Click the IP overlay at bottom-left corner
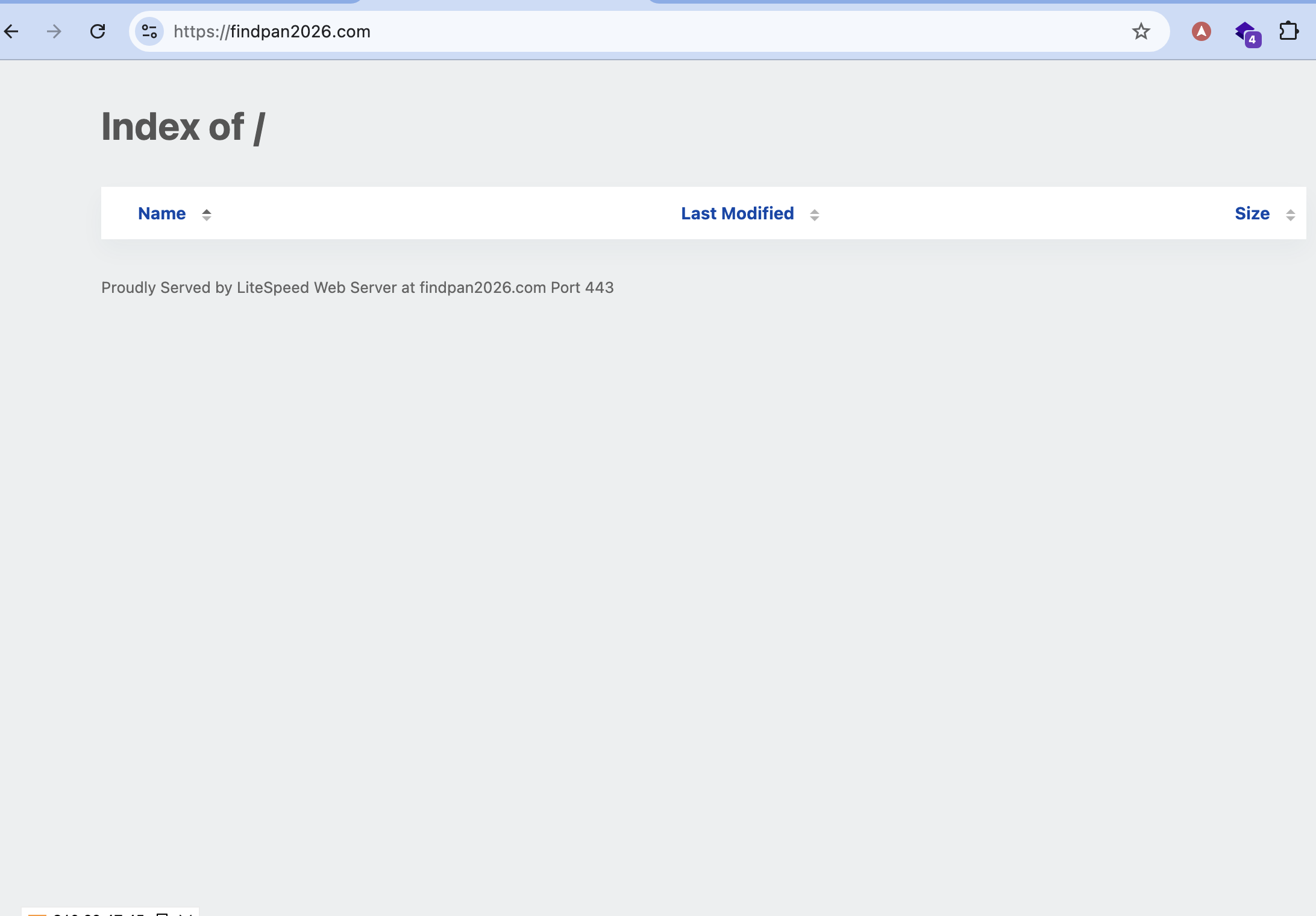 99,912
